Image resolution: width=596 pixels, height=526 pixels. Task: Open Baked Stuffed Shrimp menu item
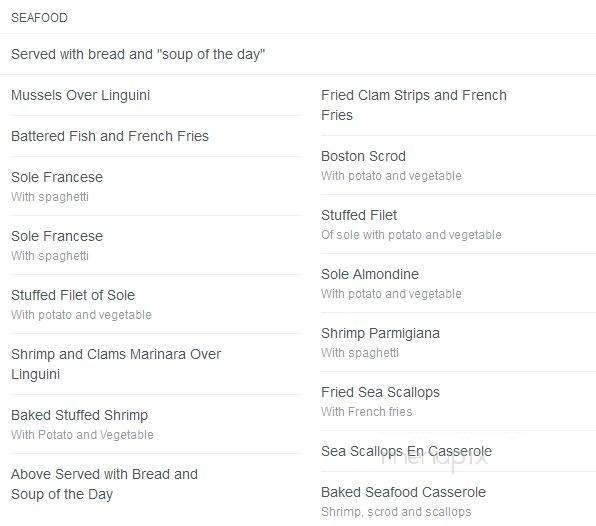[79, 415]
